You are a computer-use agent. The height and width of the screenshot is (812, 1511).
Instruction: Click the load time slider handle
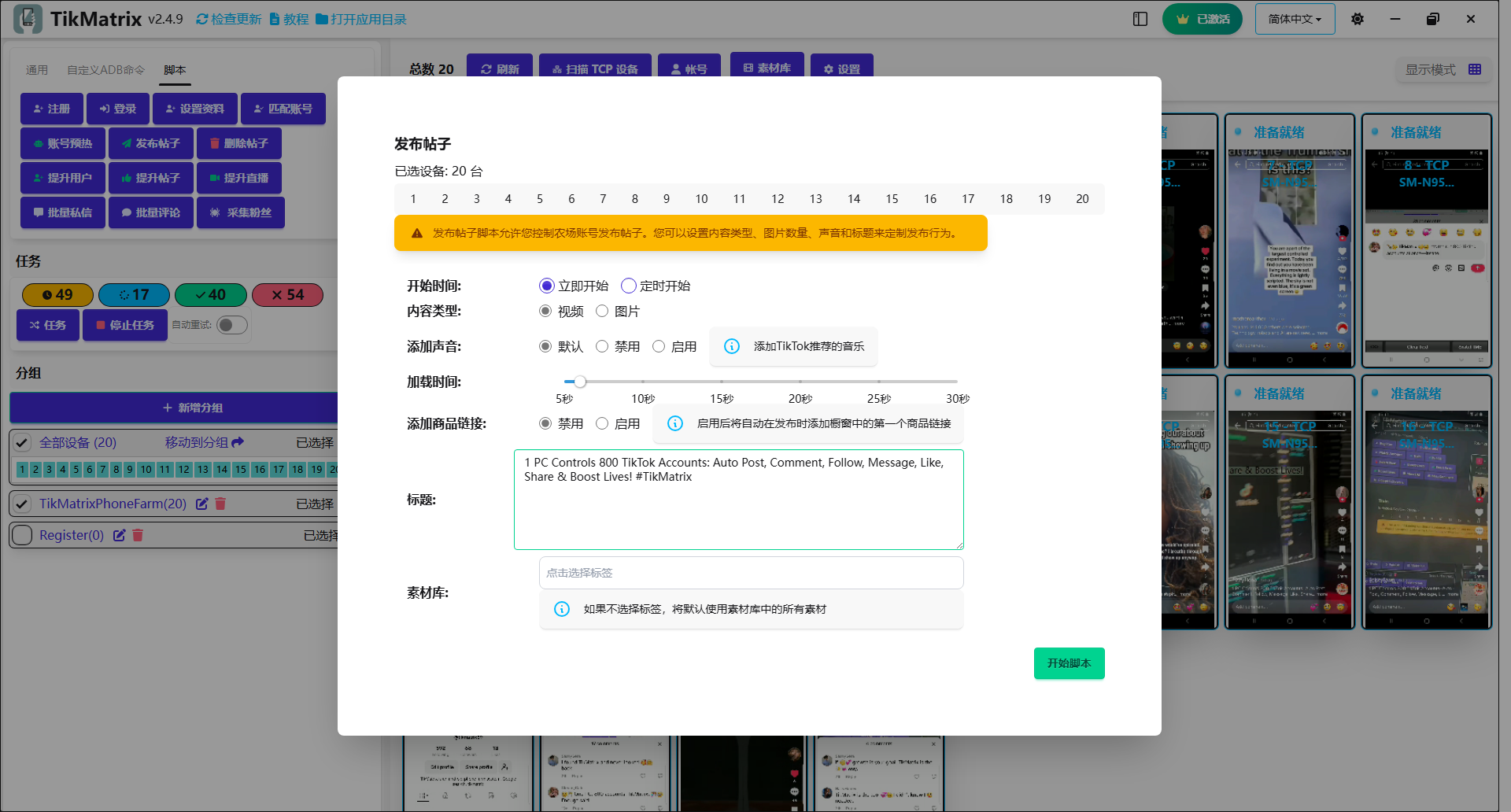[580, 382]
